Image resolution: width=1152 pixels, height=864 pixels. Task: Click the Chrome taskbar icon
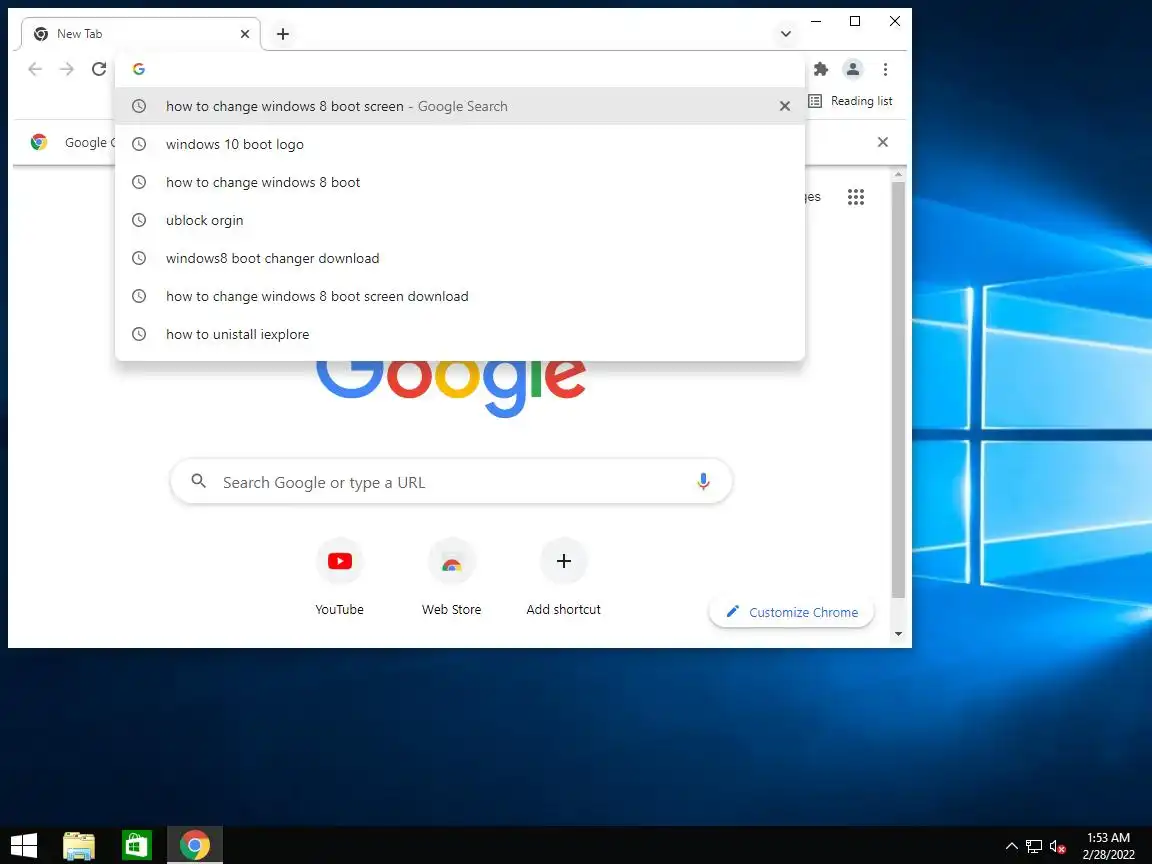click(195, 846)
